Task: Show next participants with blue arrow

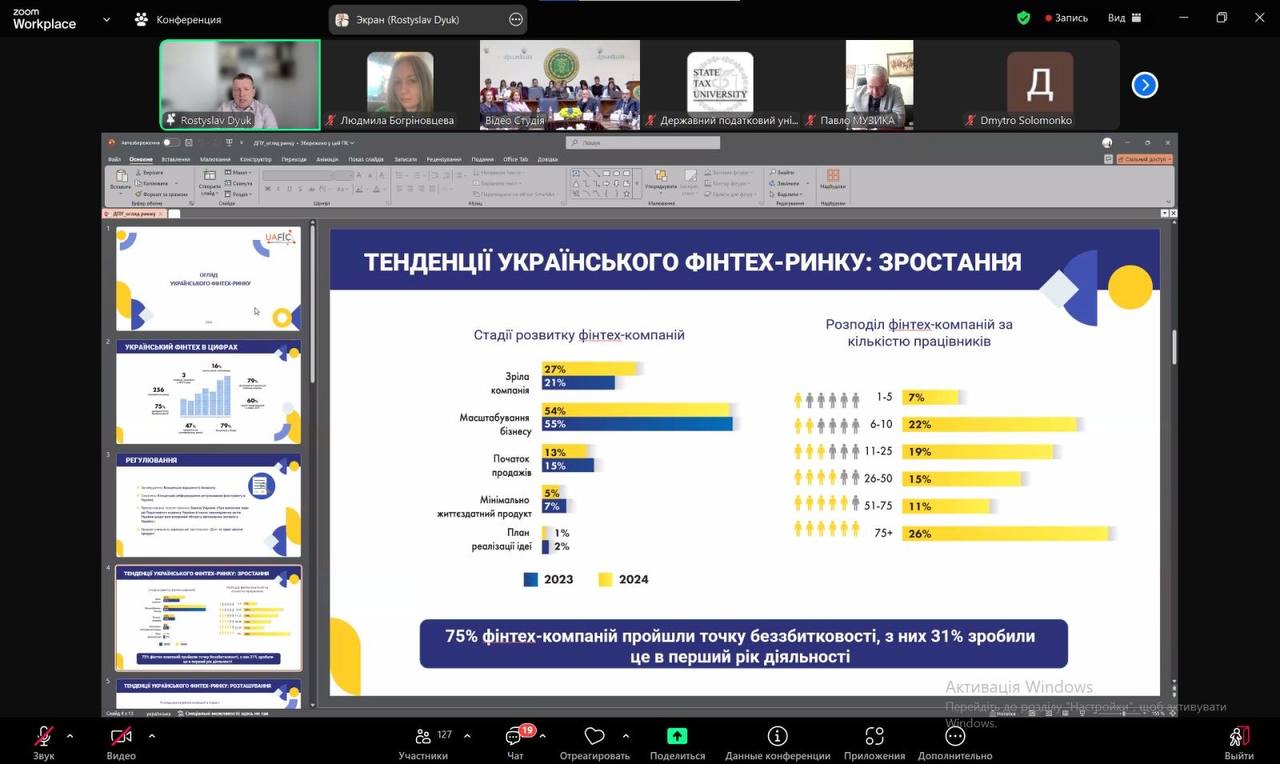Action: (1144, 86)
